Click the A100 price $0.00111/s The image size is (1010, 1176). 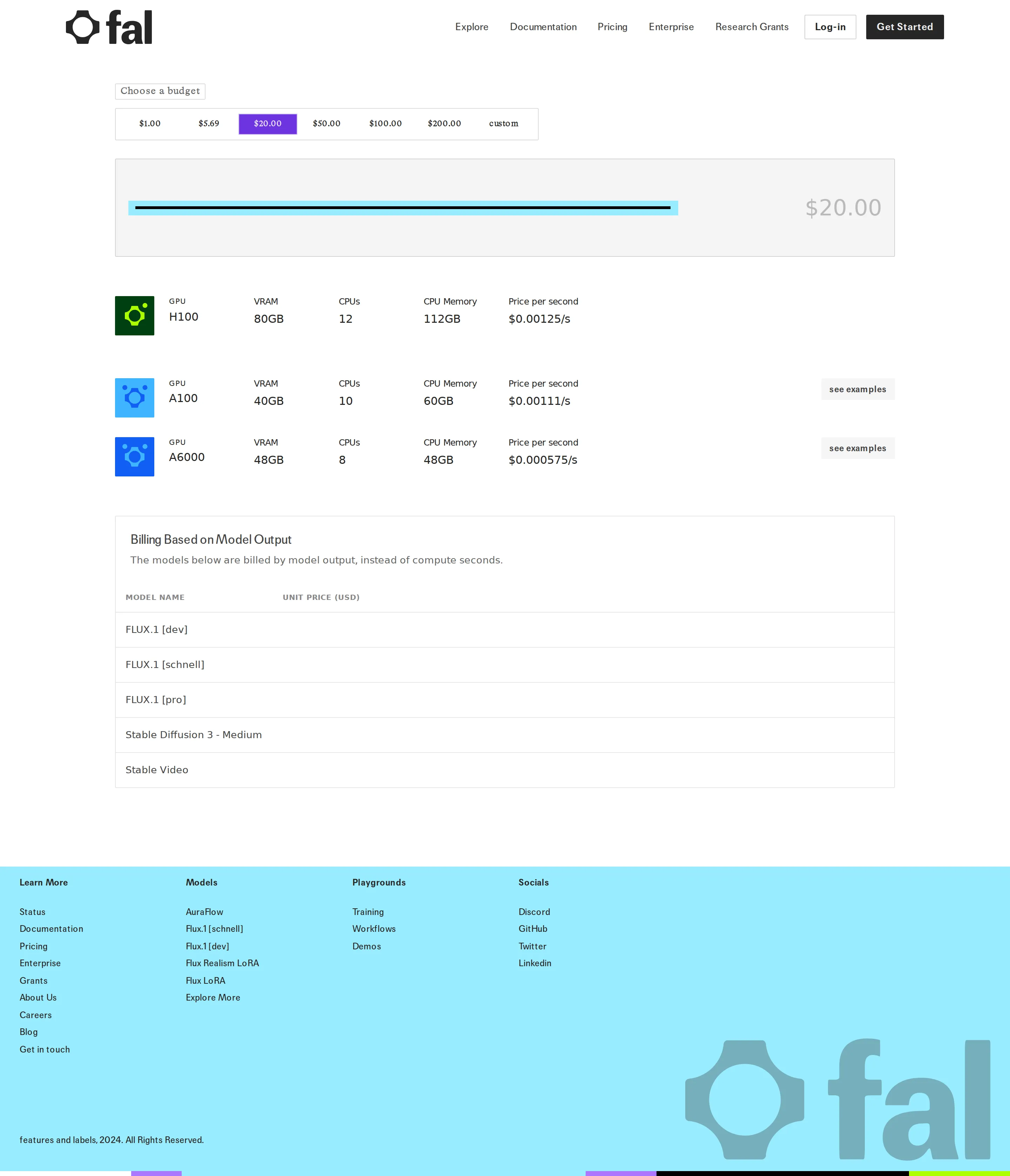pyautogui.click(x=540, y=401)
